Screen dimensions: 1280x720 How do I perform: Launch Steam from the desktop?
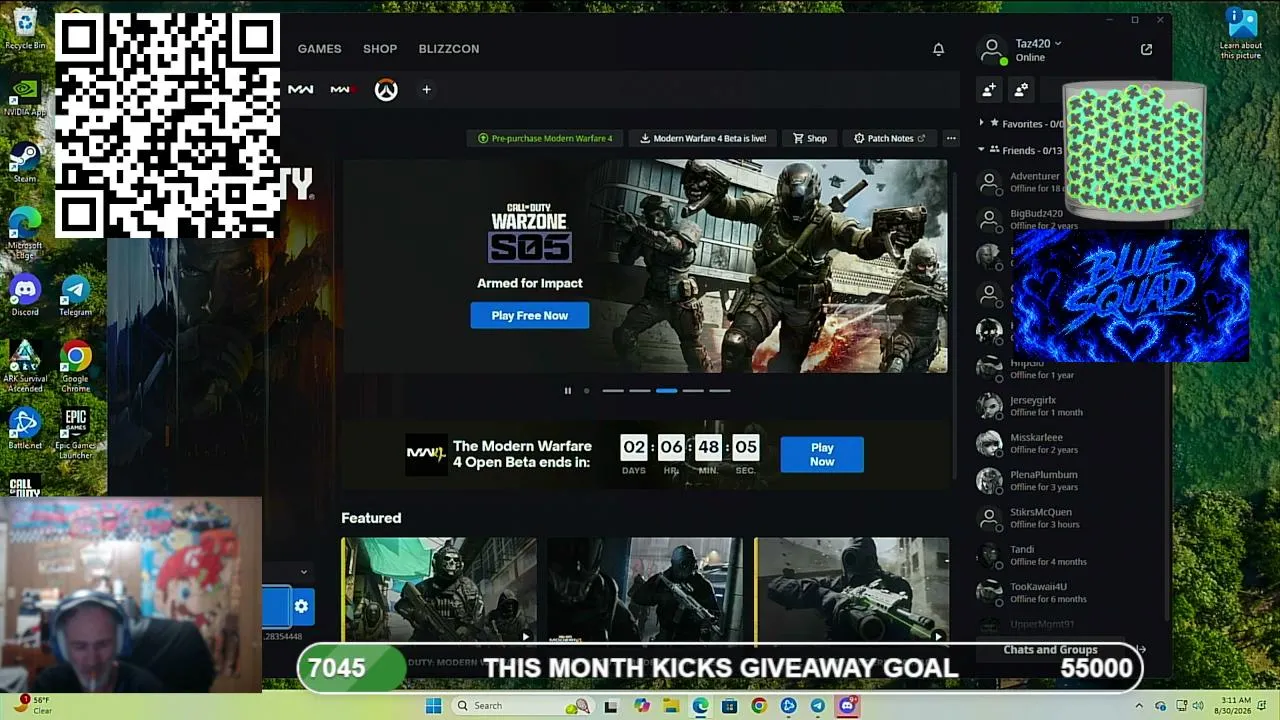25,162
